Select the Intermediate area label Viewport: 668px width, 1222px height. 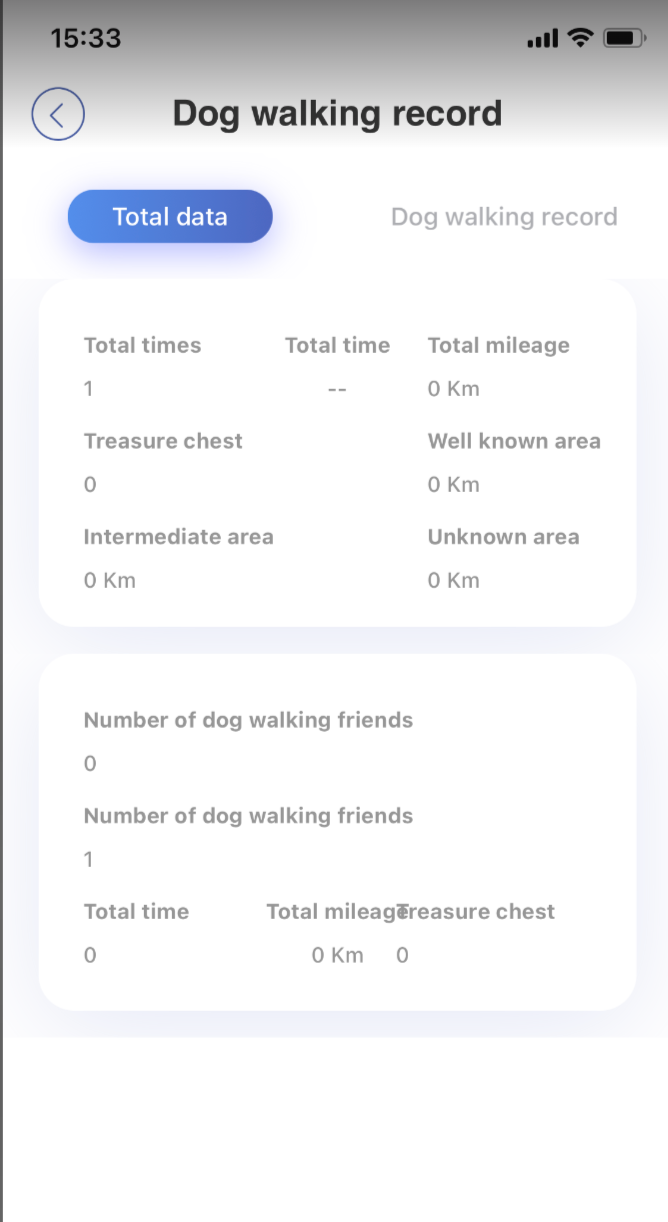pyautogui.click(x=178, y=537)
